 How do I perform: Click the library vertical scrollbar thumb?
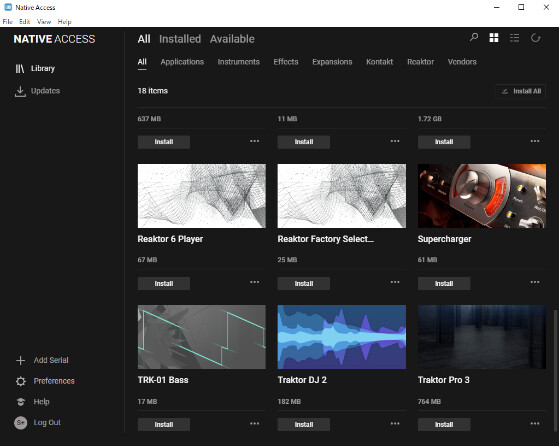(555, 371)
